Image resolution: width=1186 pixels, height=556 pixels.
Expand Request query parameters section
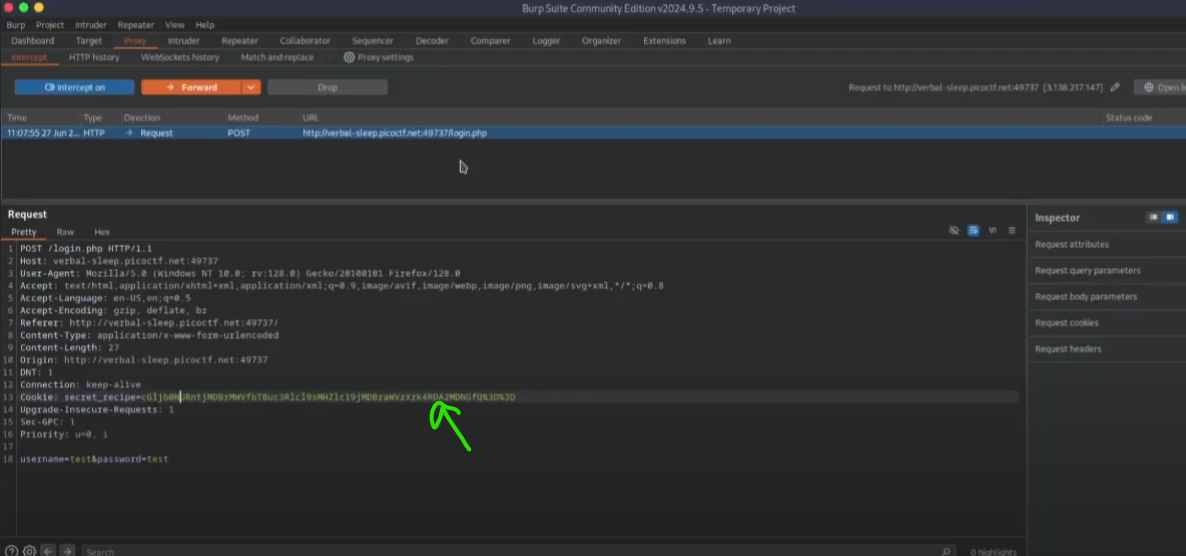coord(1088,270)
